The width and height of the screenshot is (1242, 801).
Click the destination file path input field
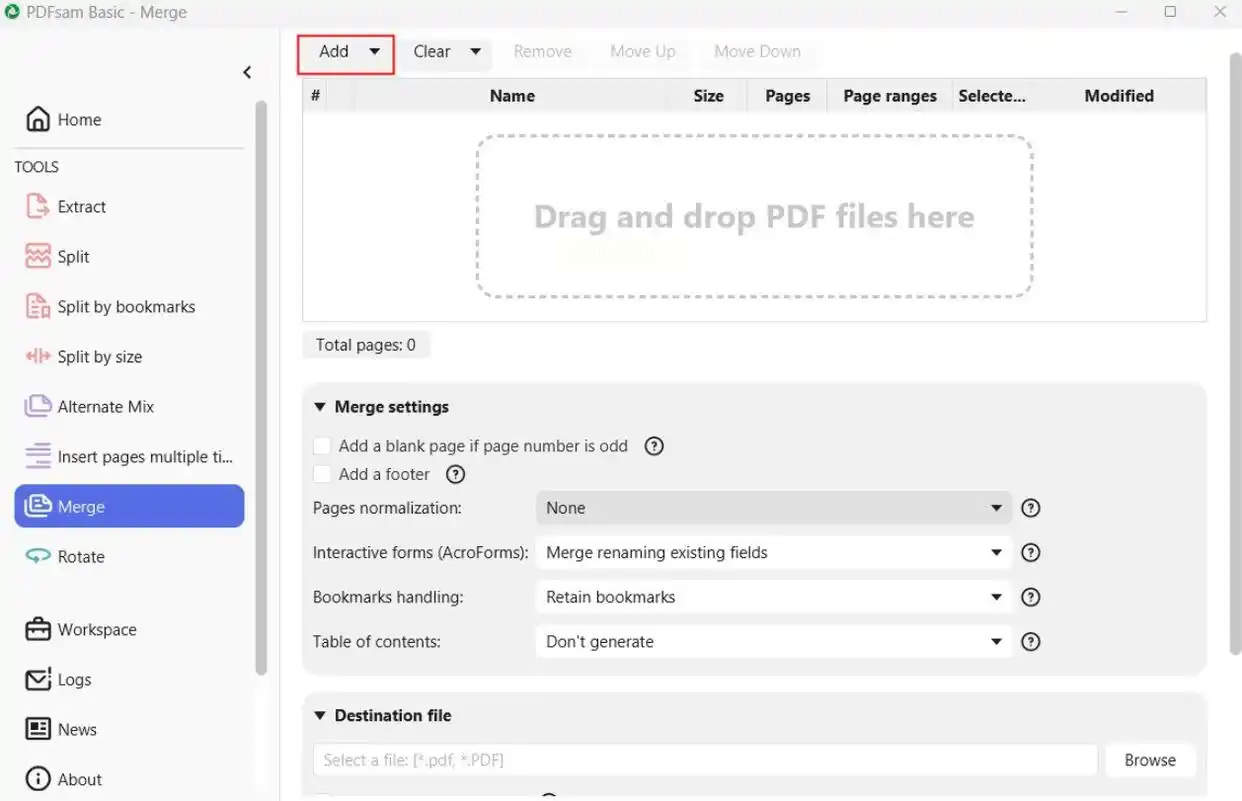704,760
